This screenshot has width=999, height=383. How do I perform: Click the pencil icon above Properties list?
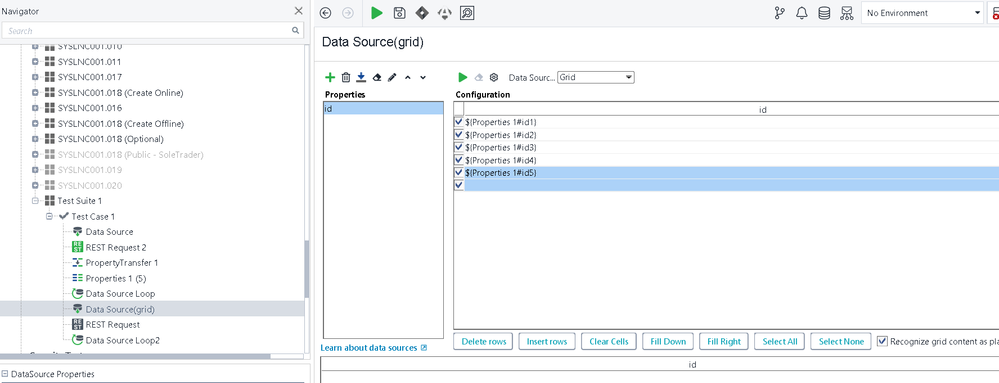click(392, 77)
